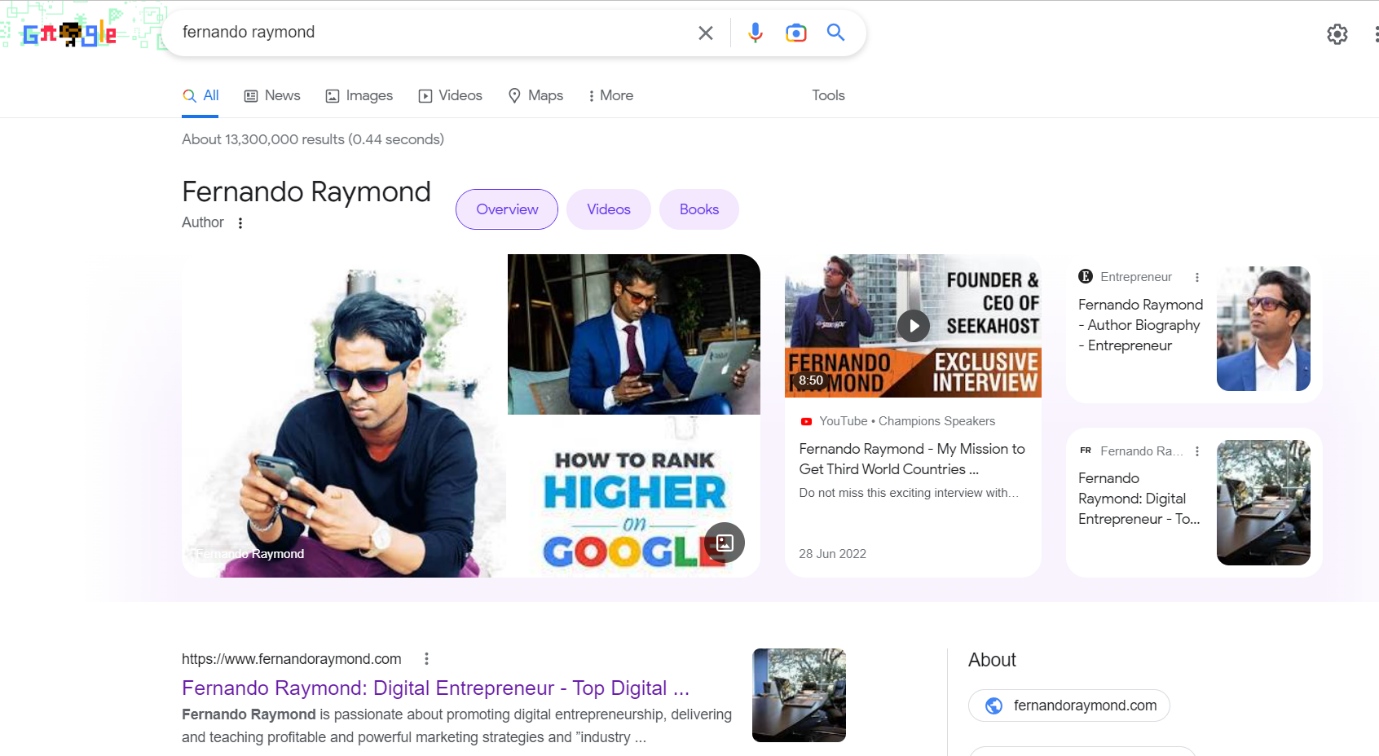Image resolution: width=1379 pixels, height=756 pixels.
Task: Open the Entrepreneur card portrait thumbnail
Action: [x=1263, y=328]
